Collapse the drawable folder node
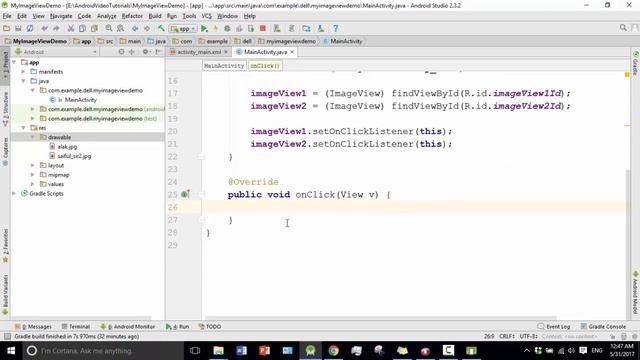Image resolution: width=640 pixels, height=360 pixels. tap(33, 137)
